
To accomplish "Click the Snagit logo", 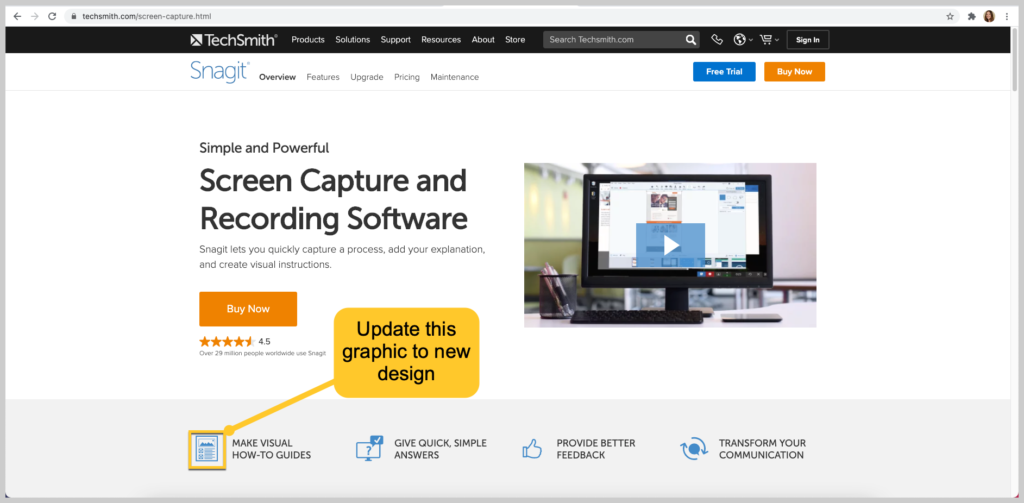I will click(219, 71).
